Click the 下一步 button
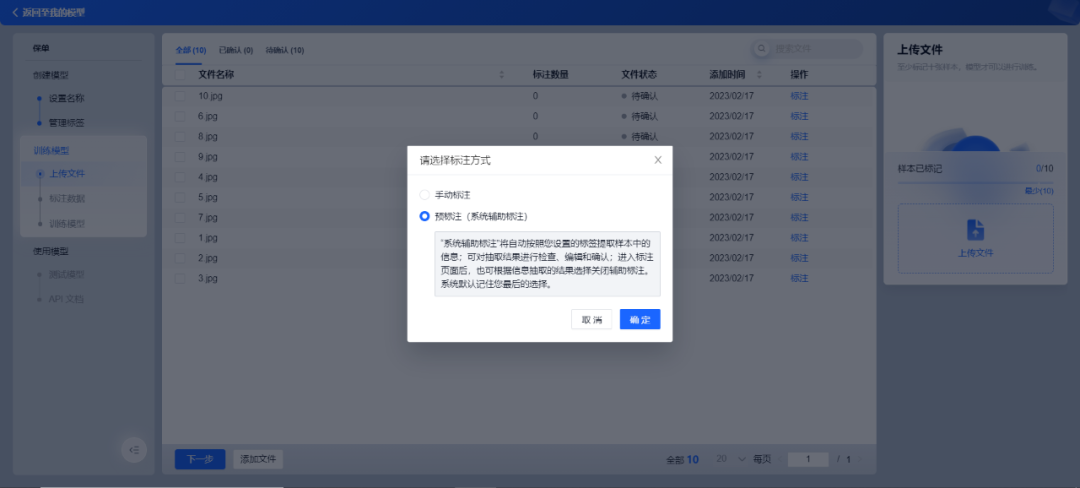1080x488 pixels. (x=200, y=459)
